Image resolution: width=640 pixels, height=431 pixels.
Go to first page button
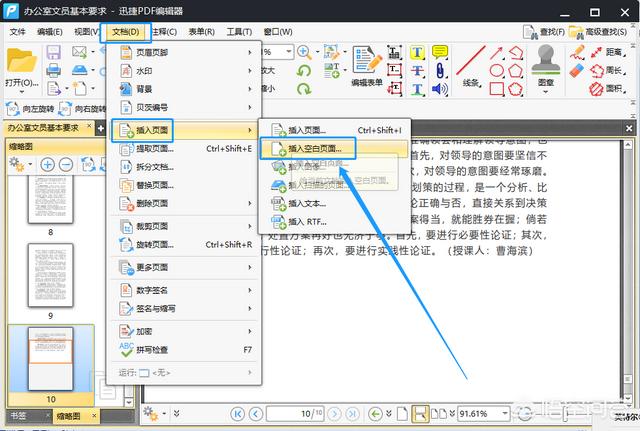coord(237,414)
